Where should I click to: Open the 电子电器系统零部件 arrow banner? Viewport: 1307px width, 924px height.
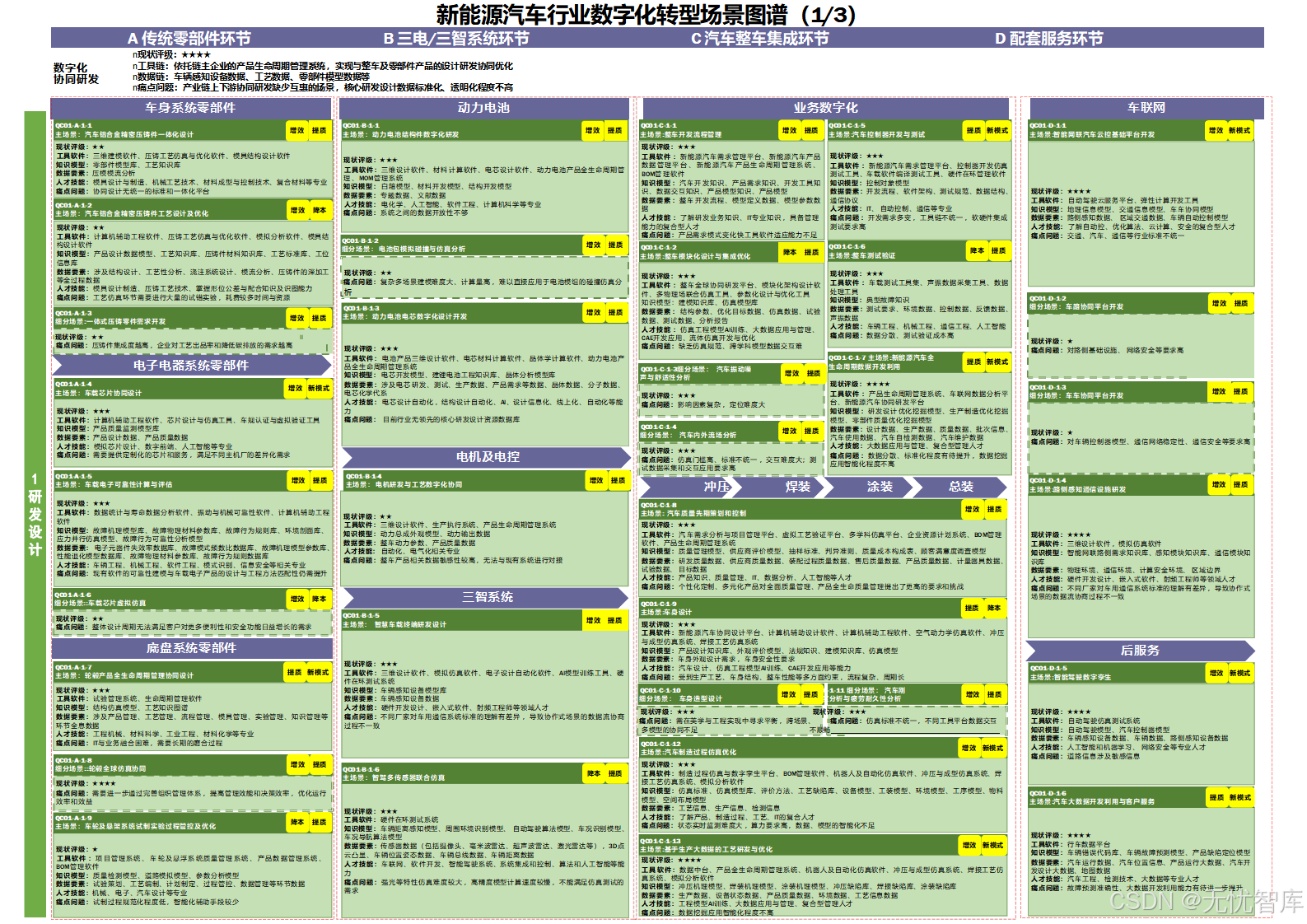[191, 365]
